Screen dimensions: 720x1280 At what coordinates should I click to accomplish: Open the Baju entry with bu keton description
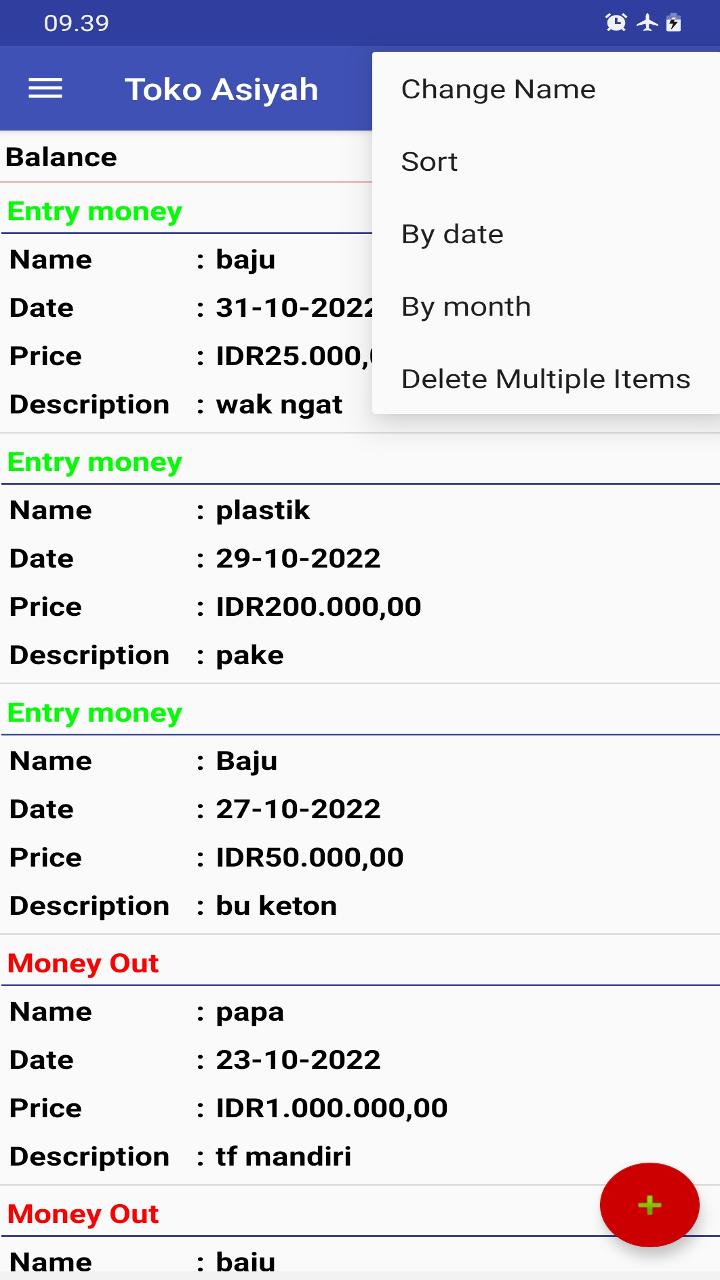[x=360, y=834]
